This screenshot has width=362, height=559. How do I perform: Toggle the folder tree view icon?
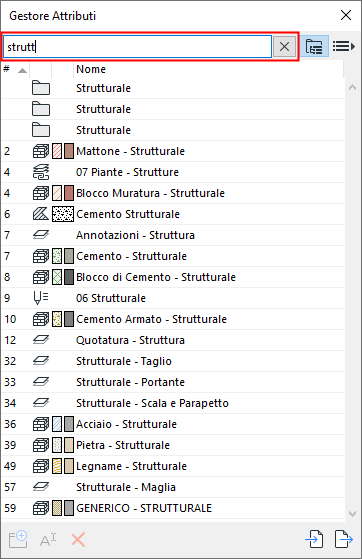pos(314,46)
